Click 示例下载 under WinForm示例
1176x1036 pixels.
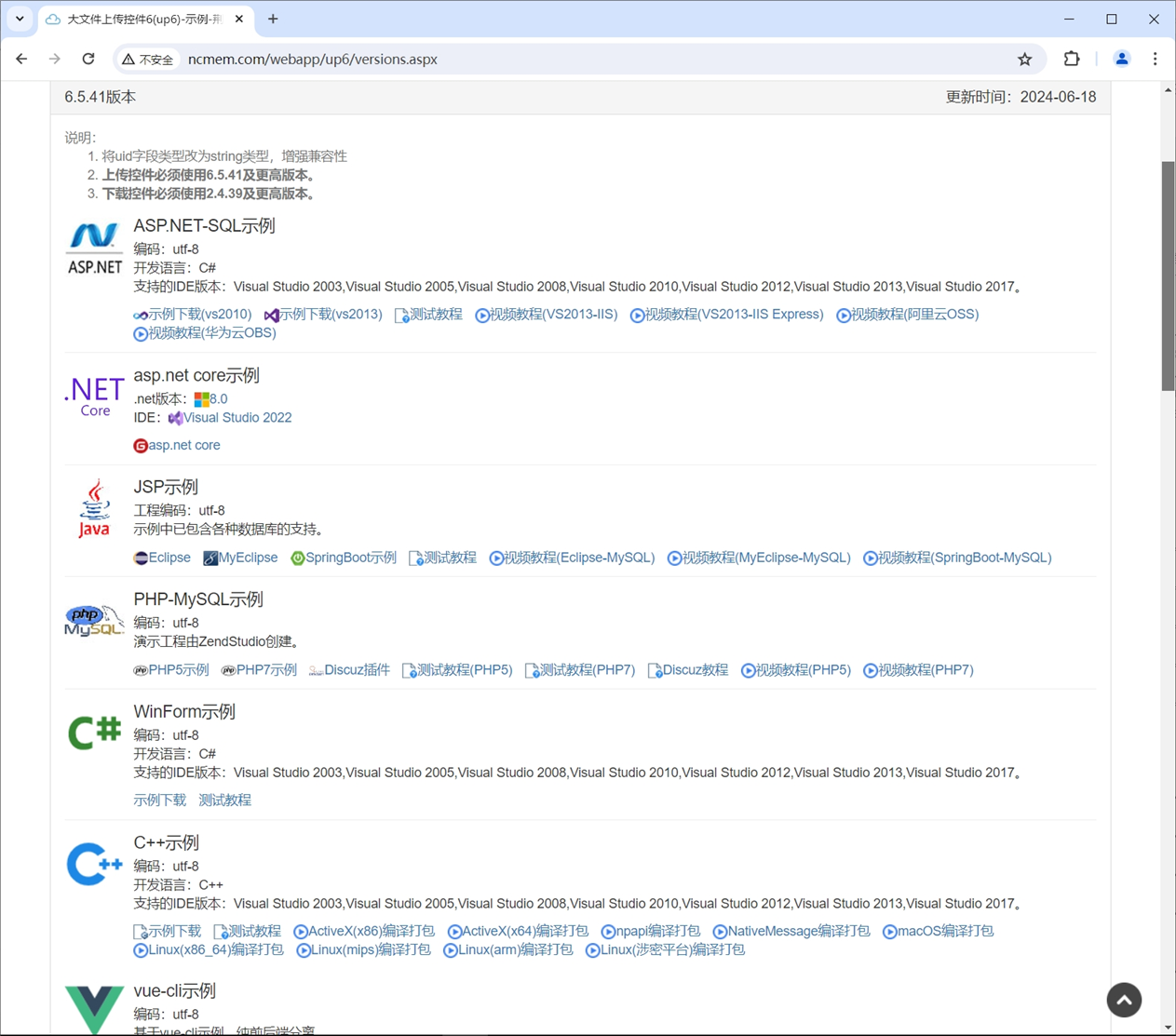point(159,799)
